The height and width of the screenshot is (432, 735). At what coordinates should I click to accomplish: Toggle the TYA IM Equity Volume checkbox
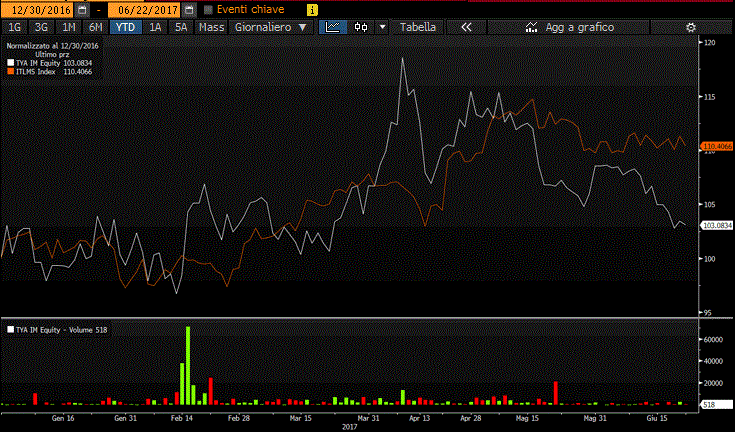(11, 328)
